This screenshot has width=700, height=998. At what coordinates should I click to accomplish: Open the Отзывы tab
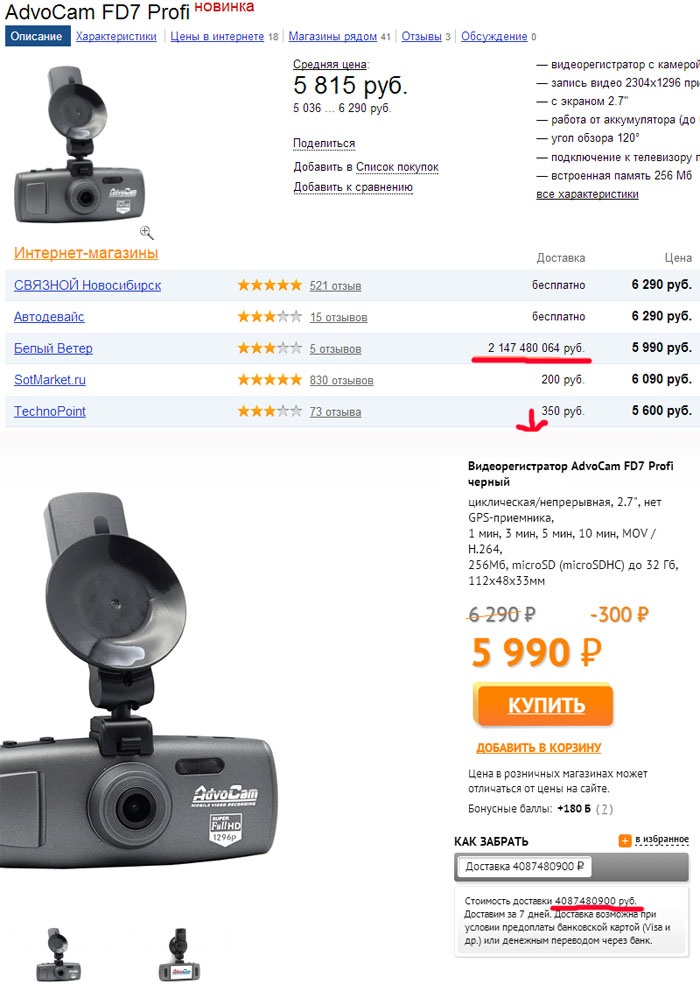click(421, 36)
